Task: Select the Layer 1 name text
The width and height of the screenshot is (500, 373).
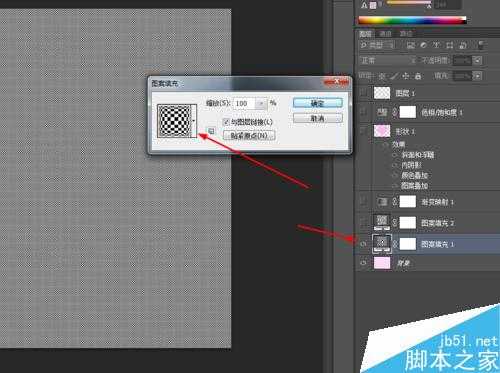Action: coord(405,93)
